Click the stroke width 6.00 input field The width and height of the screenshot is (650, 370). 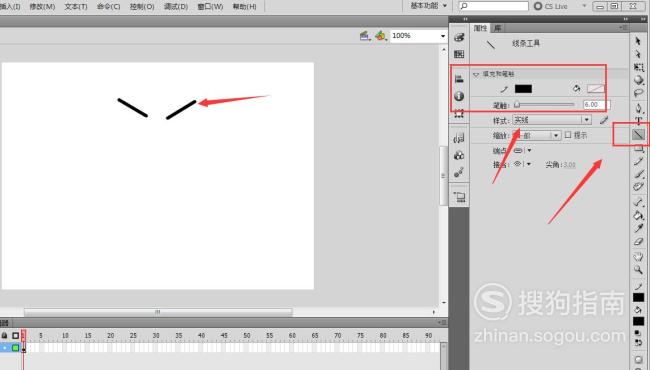(x=596, y=105)
